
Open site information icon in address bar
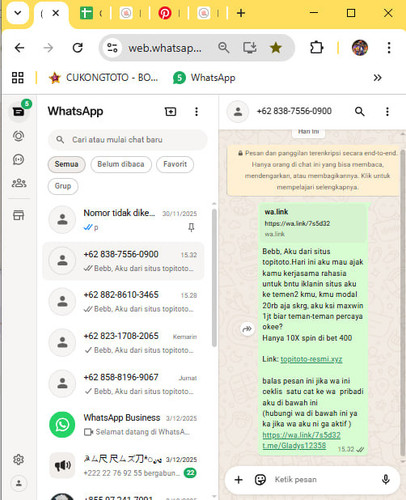coord(112,48)
